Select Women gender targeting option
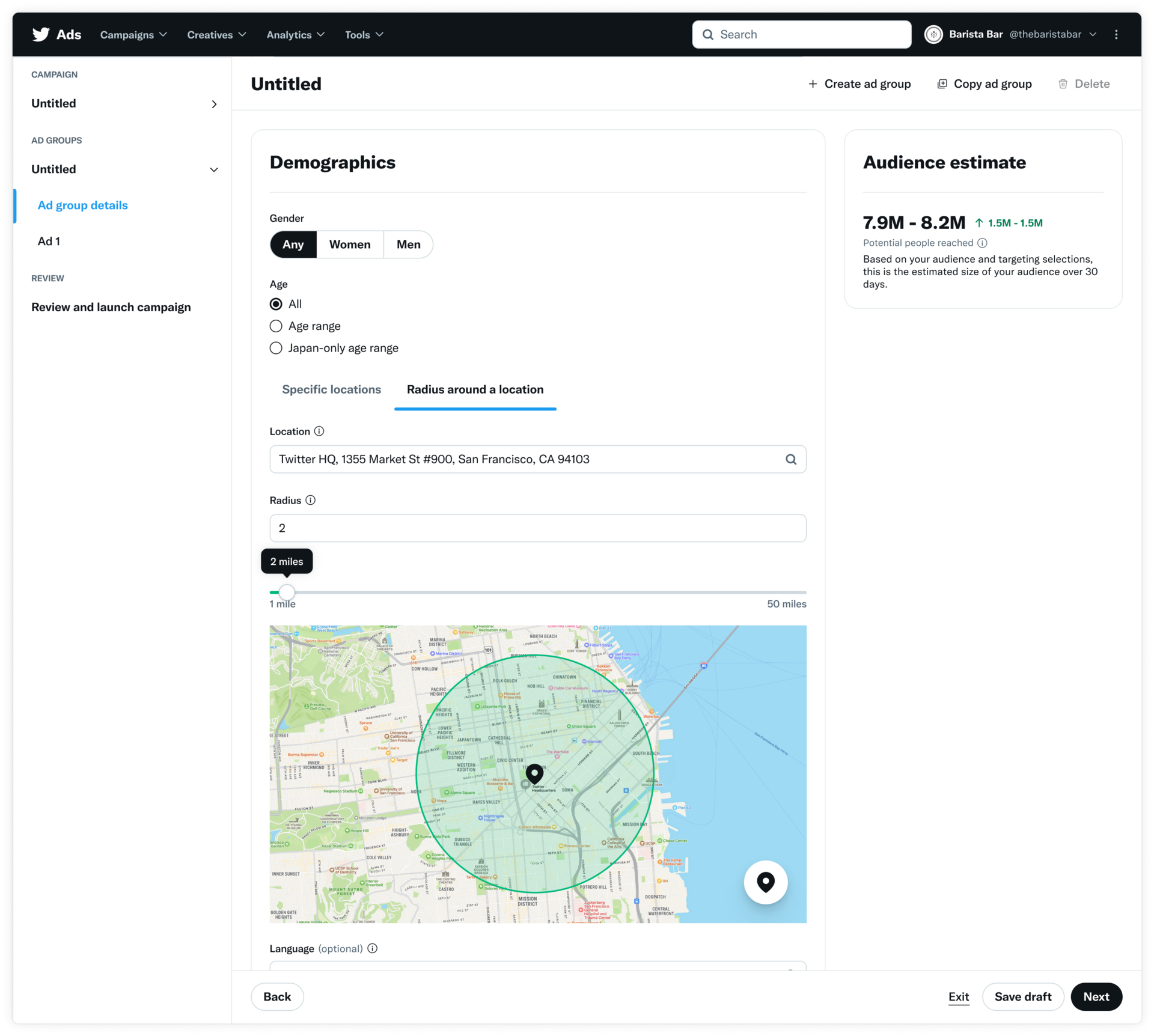 pos(349,243)
